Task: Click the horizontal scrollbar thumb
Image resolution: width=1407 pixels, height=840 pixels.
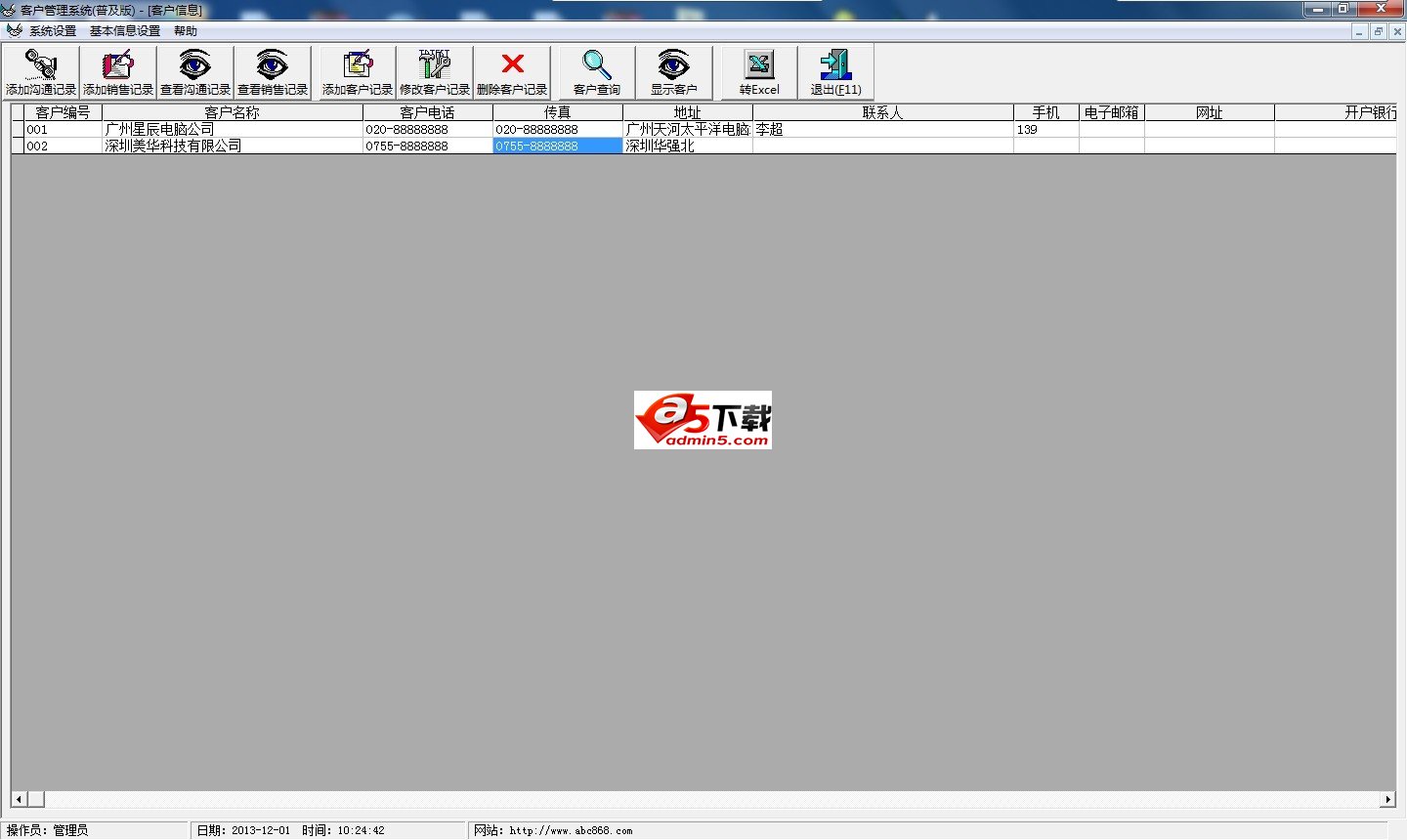Action: point(36,799)
